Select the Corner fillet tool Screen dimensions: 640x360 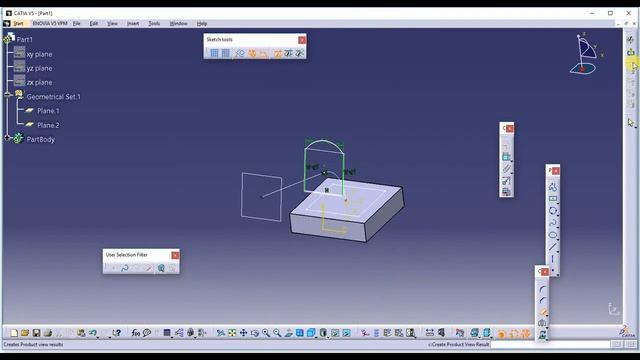pos(542,289)
